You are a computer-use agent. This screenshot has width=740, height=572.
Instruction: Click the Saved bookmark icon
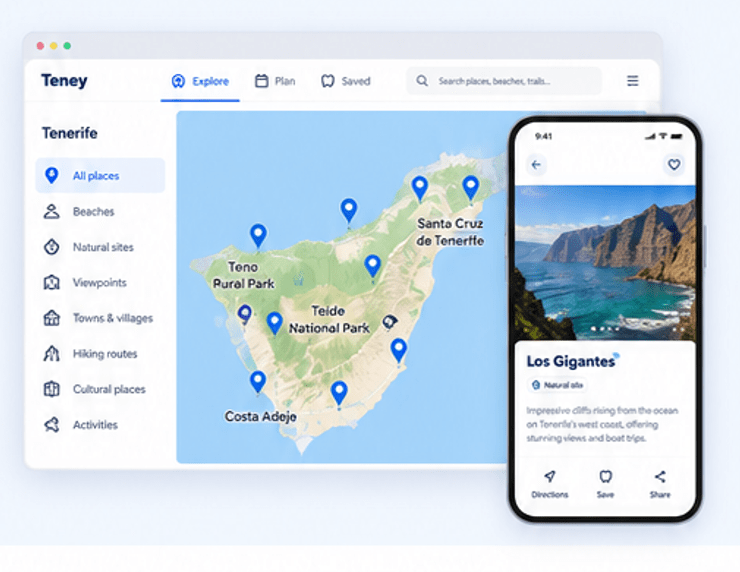tap(328, 81)
